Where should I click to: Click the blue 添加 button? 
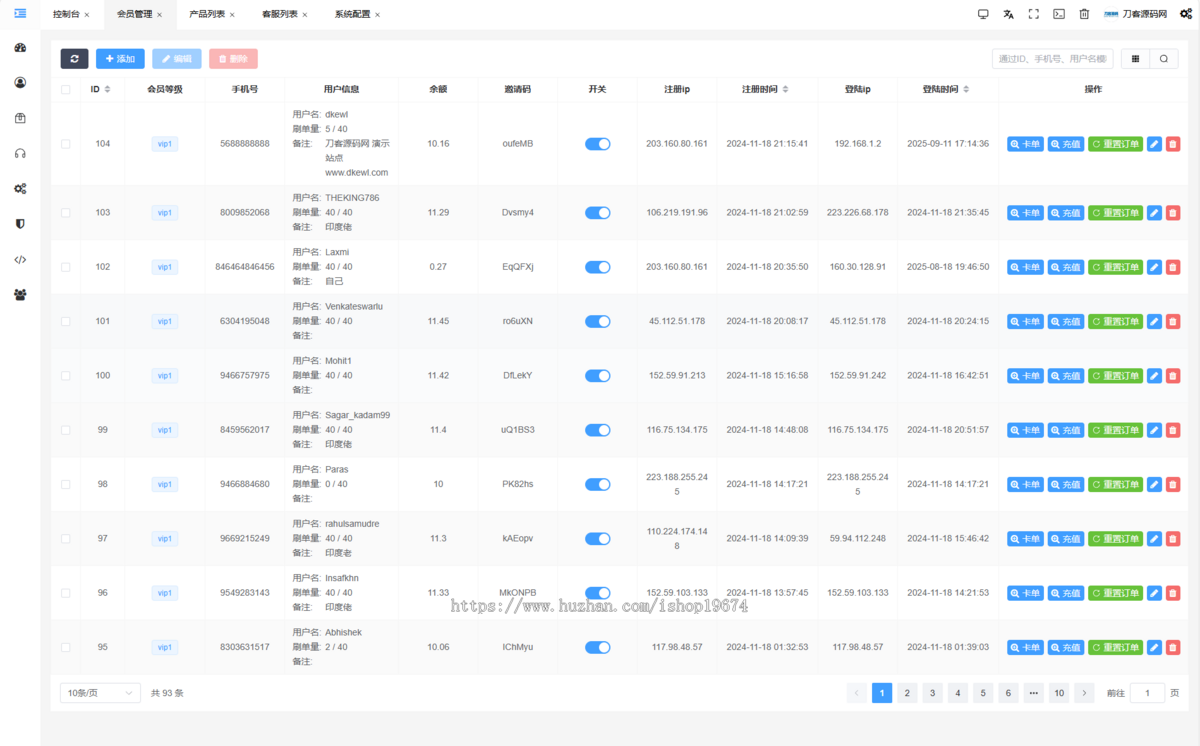coord(120,59)
